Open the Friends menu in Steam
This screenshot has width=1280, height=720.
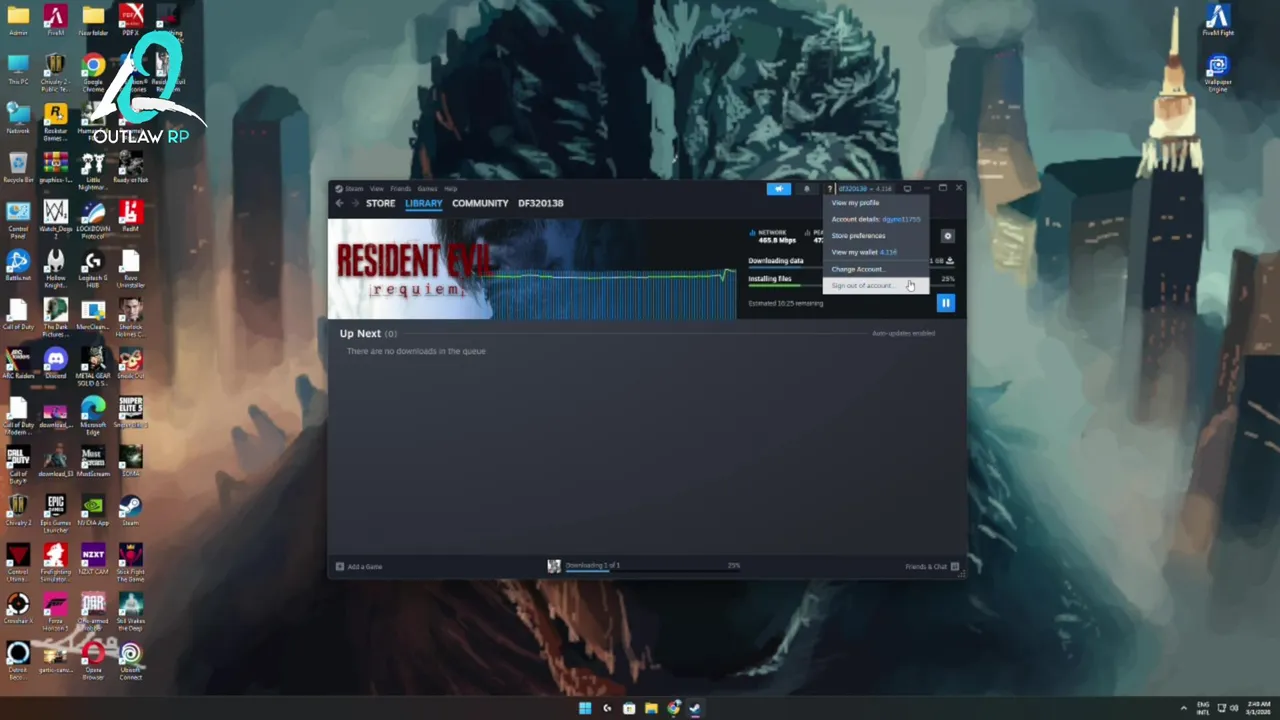tap(401, 188)
